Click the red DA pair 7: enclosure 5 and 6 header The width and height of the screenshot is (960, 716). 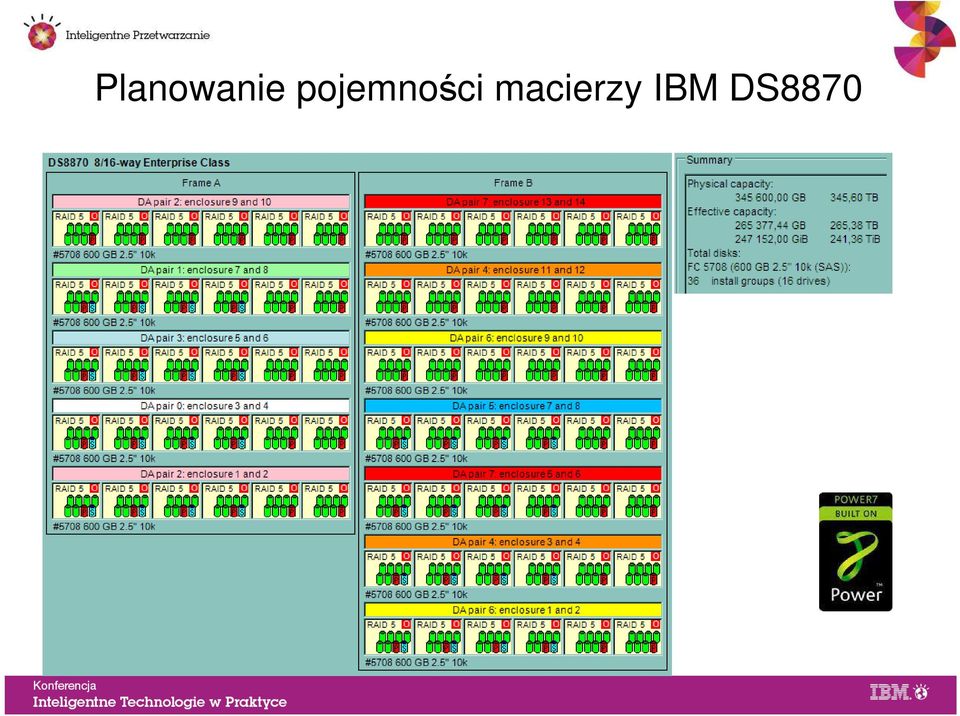pyautogui.click(x=513, y=474)
